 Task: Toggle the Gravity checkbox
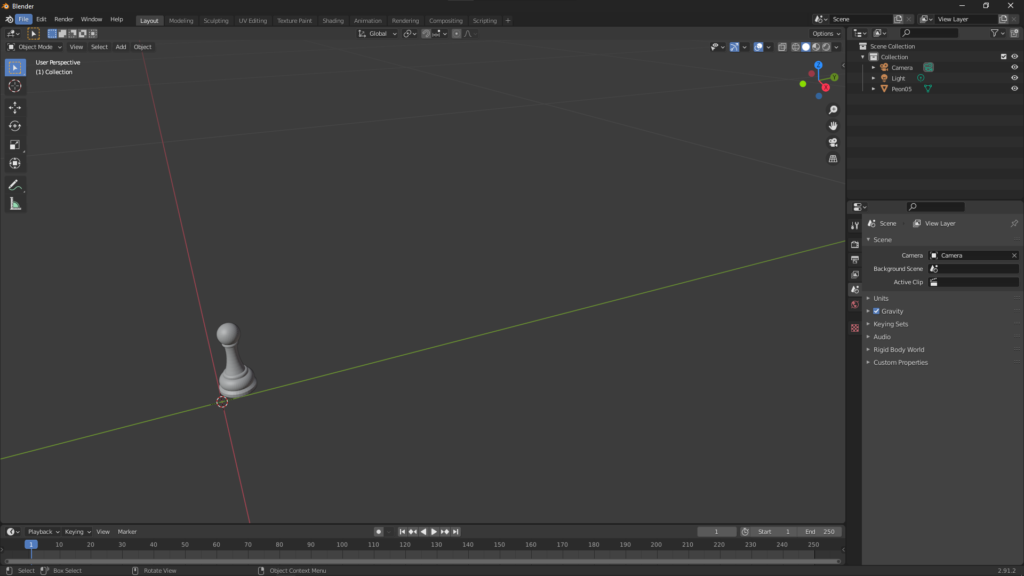[877, 311]
